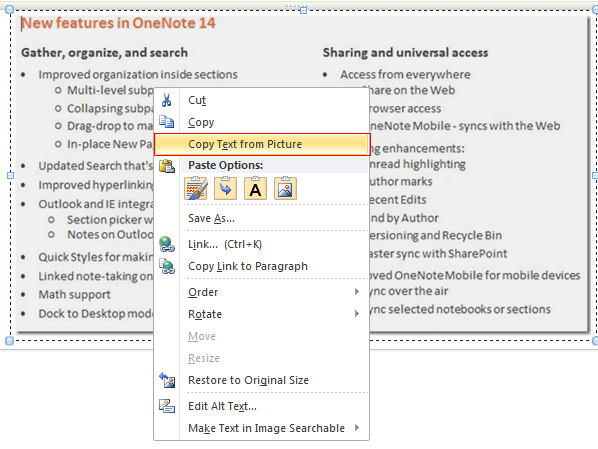The image size is (598, 449).
Task: Open Make Text in Image Searchable
Action: click(x=261, y=428)
